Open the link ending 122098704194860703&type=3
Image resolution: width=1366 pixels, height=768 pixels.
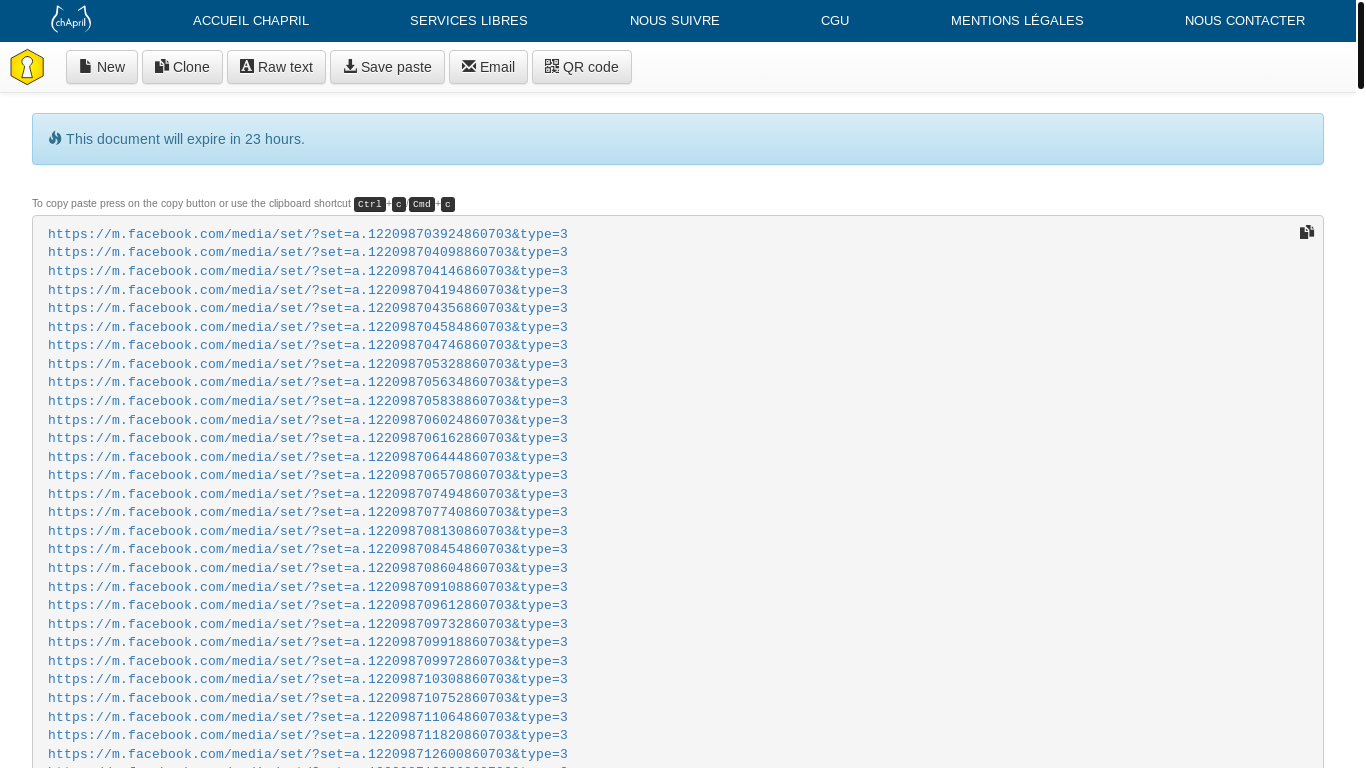tap(308, 290)
